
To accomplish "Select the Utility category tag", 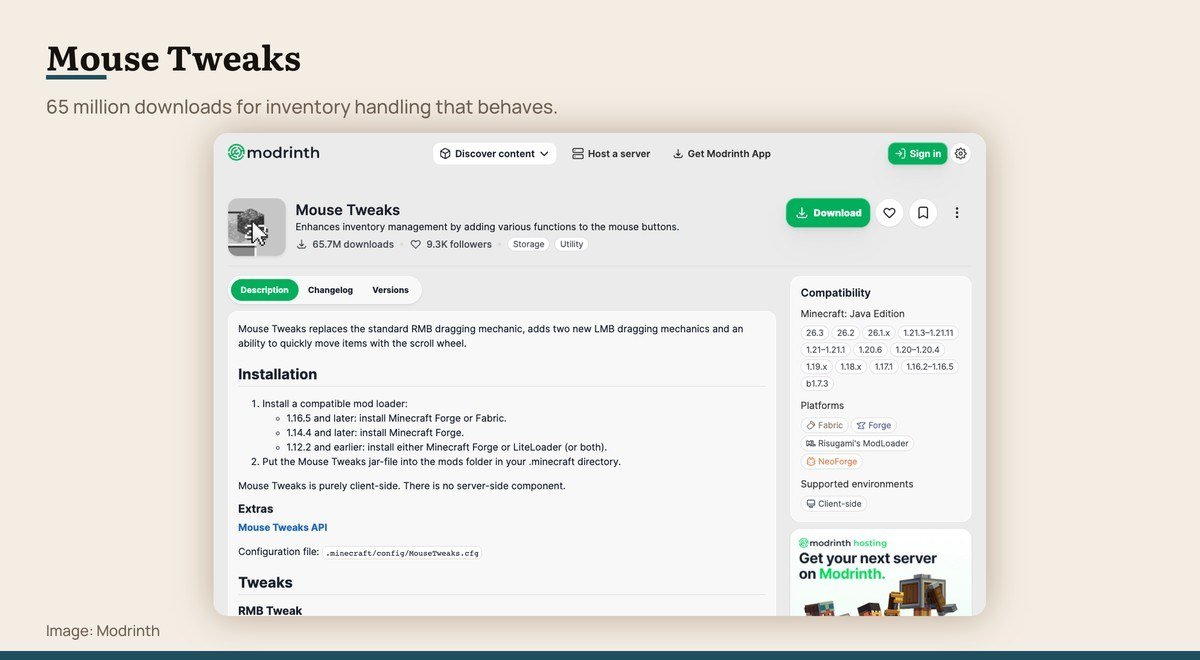I will (571, 244).
